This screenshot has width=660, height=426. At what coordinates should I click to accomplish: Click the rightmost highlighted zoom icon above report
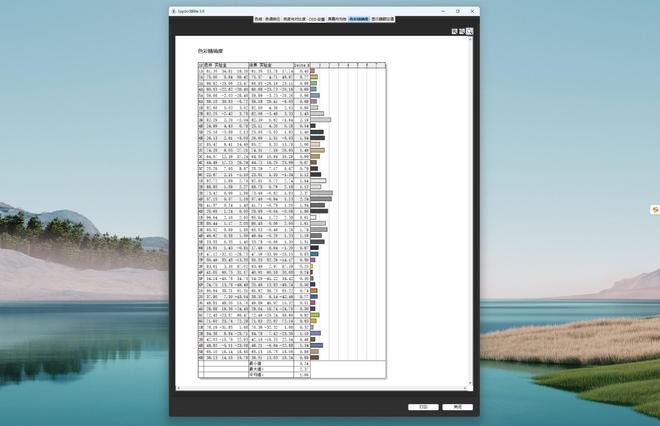coord(470,31)
